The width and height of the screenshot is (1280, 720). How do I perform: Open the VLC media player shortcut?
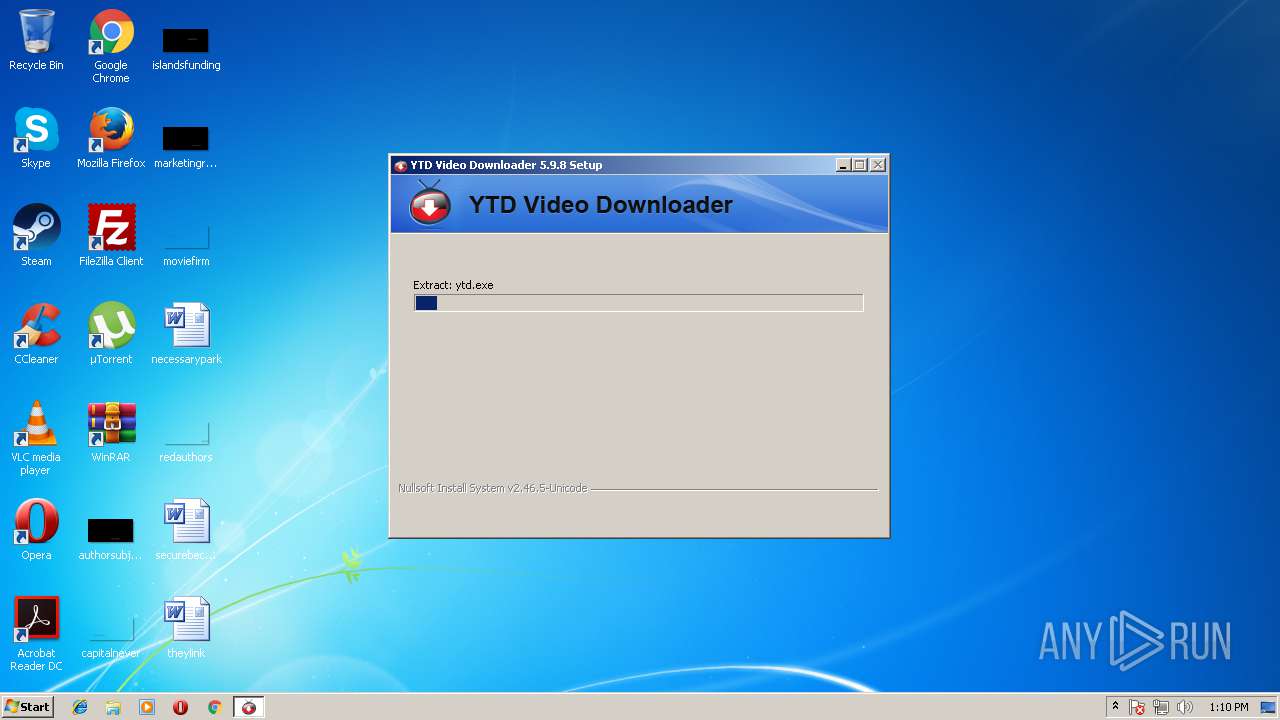(36, 438)
